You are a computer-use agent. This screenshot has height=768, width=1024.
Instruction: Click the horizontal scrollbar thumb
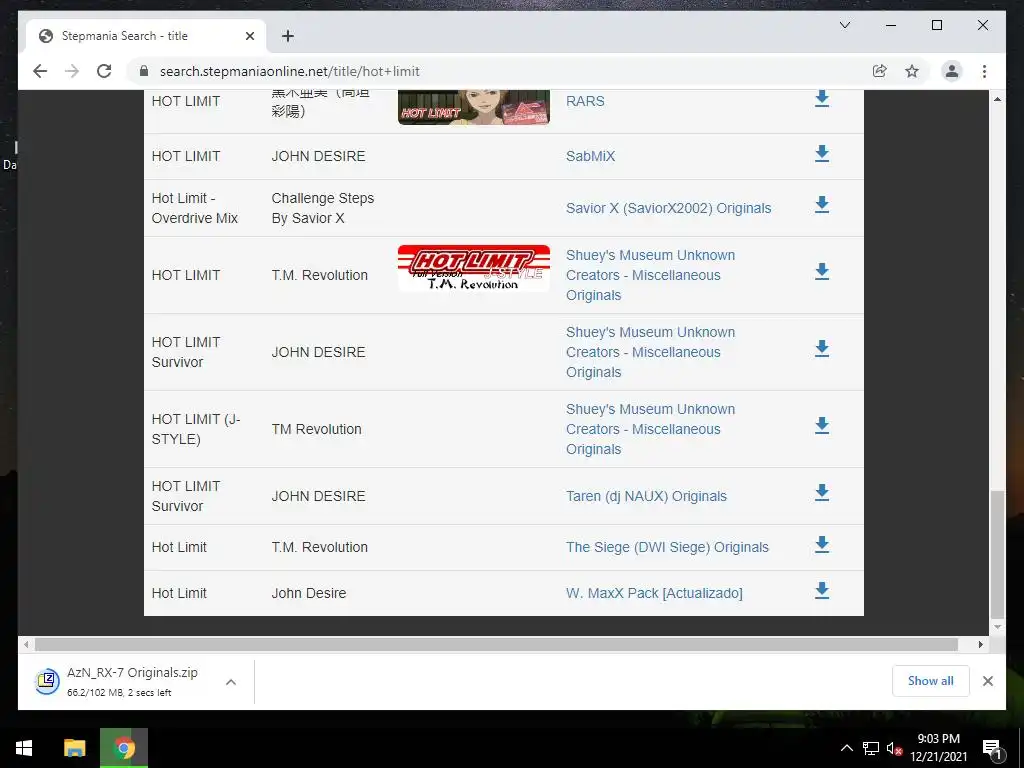(x=496, y=645)
